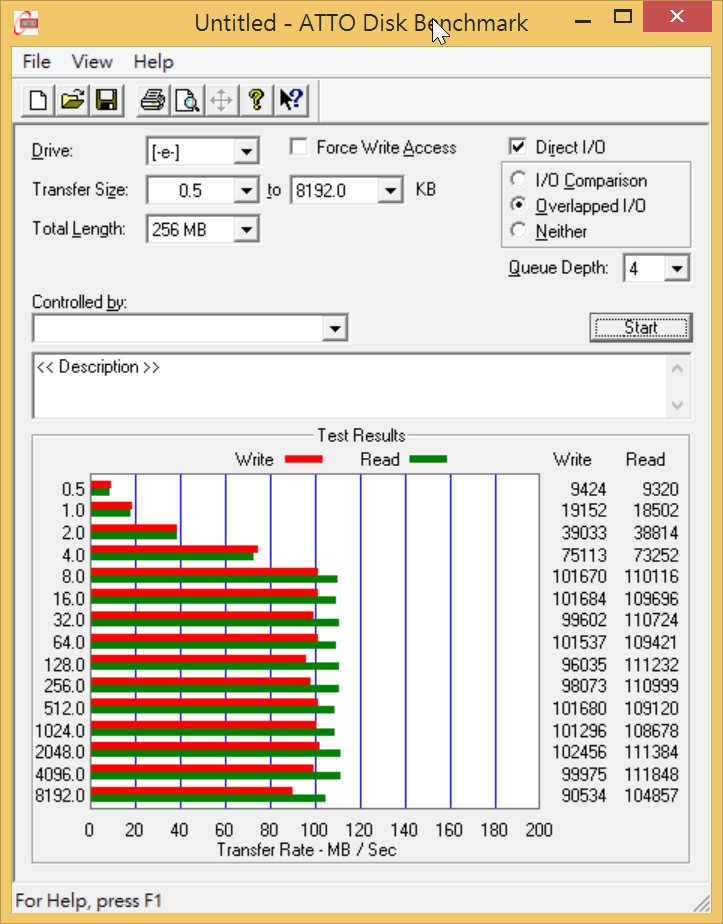Click the 128.0 transfer size row label

(64, 665)
